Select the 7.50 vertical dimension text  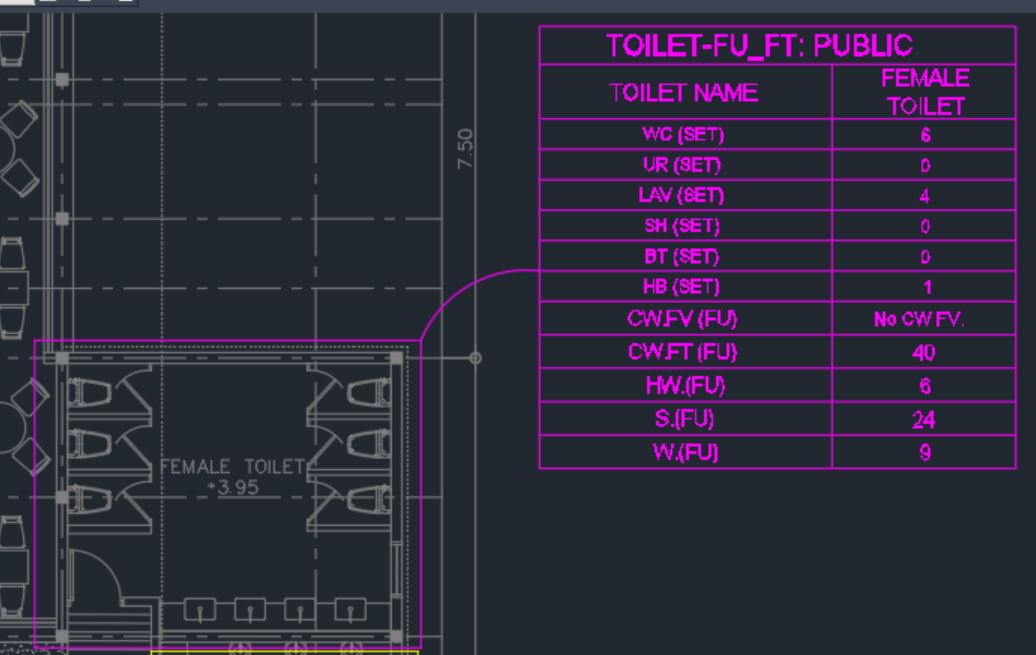[x=464, y=148]
